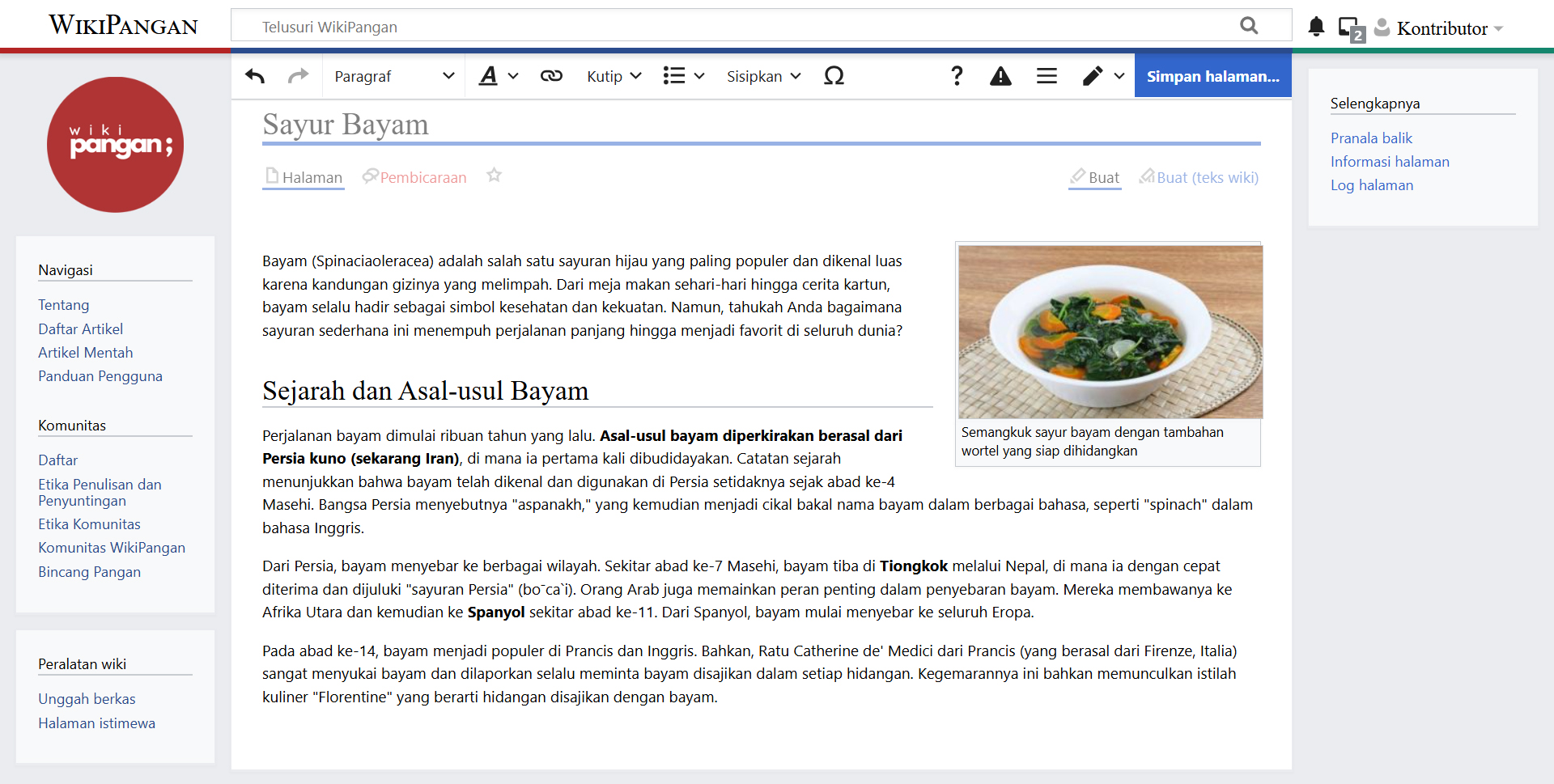Open the special character Omega tool
Screen dimensions: 1554x784
pos(834,76)
